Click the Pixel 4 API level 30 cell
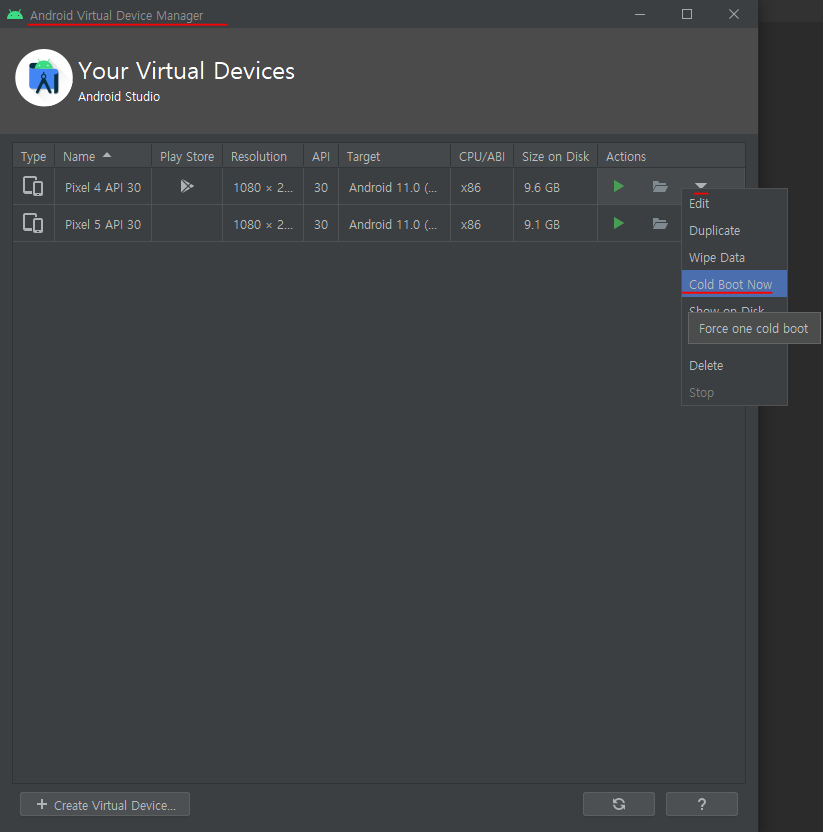This screenshot has width=823, height=832. point(321,187)
